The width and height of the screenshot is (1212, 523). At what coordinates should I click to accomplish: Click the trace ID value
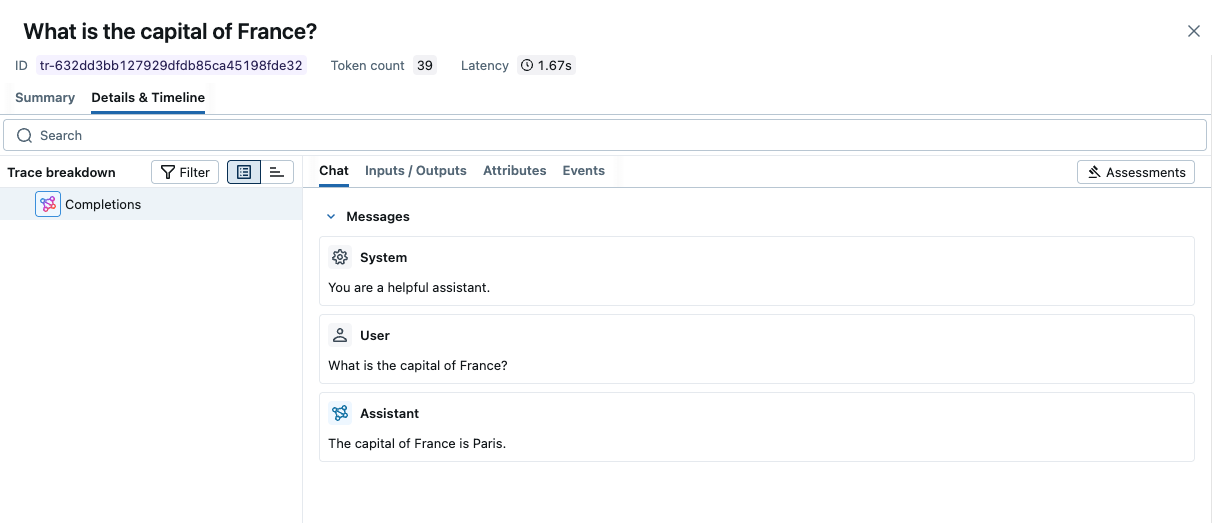[x=170, y=65]
